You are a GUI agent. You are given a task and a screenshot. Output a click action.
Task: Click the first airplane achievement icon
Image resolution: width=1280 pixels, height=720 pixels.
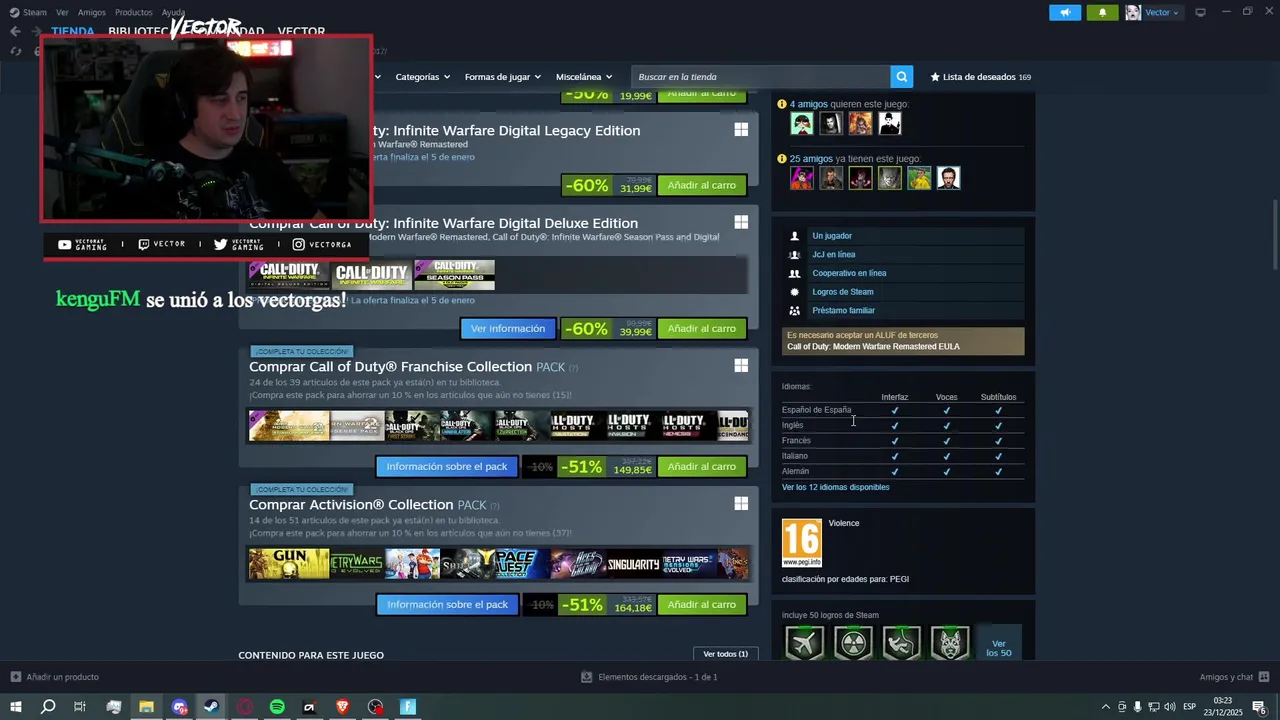point(804,643)
